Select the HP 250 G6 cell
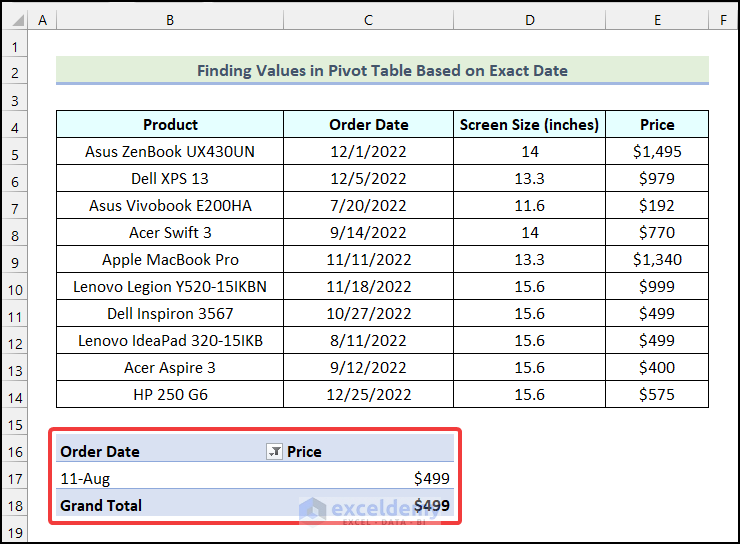The width and height of the screenshot is (740, 544). pos(170,395)
